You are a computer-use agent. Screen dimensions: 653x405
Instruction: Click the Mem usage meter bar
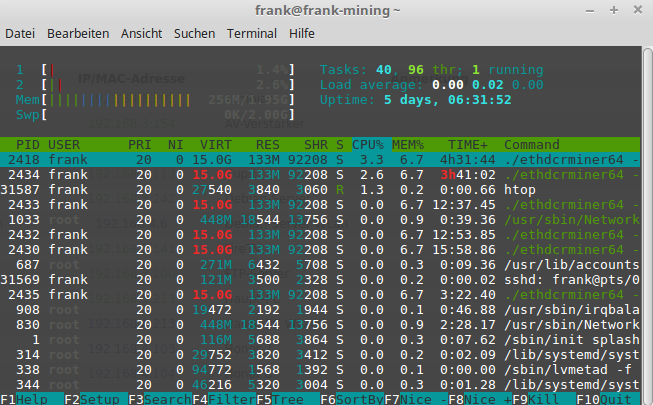pyautogui.click(x=155, y=100)
